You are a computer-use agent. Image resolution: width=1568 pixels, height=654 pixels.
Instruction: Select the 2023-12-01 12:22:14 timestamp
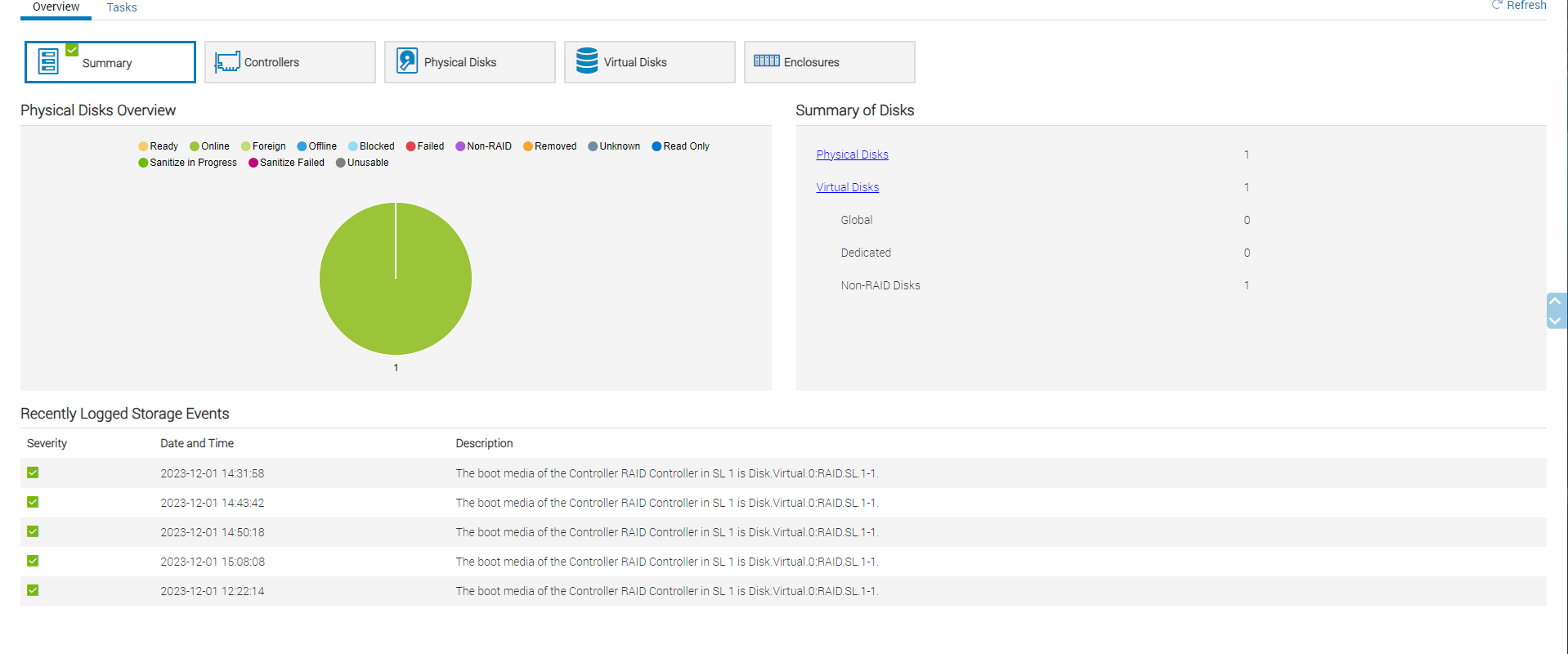[x=212, y=591]
